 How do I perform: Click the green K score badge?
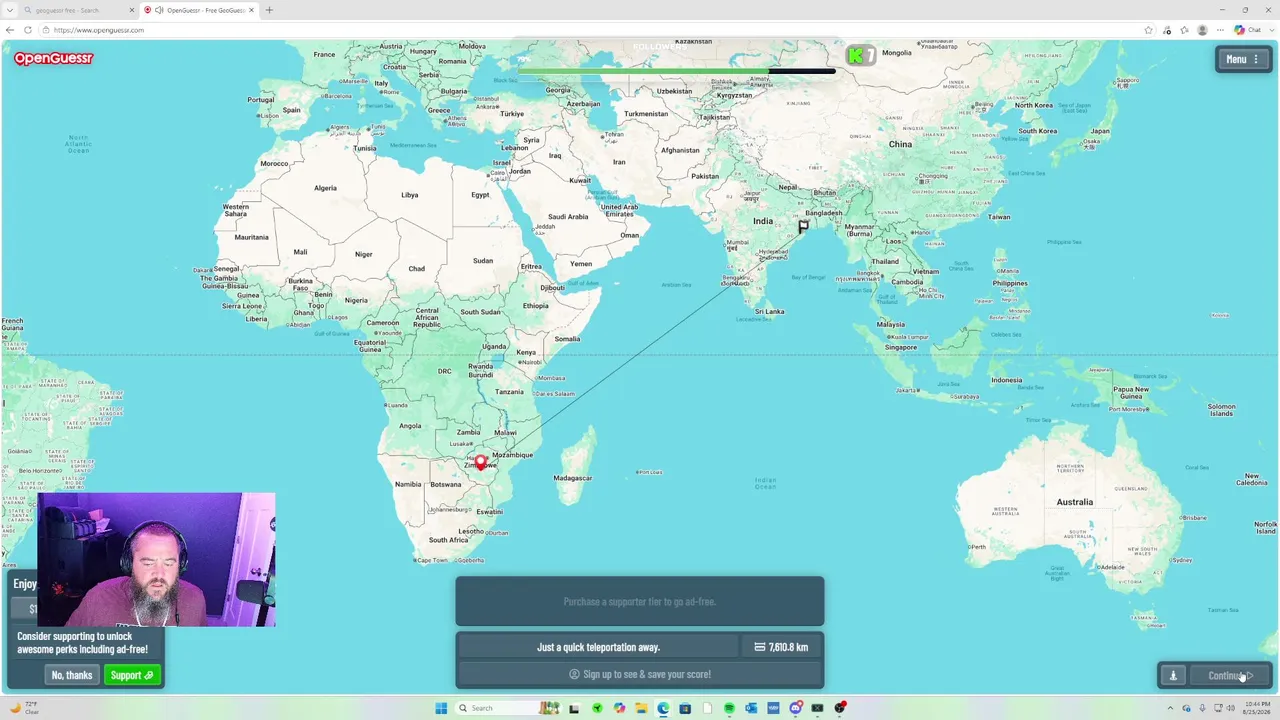pos(860,56)
